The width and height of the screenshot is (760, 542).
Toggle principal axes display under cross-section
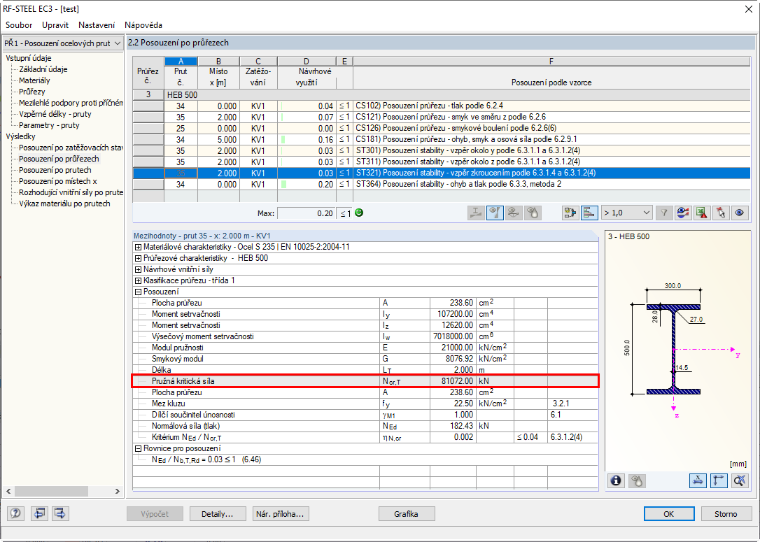tap(719, 480)
